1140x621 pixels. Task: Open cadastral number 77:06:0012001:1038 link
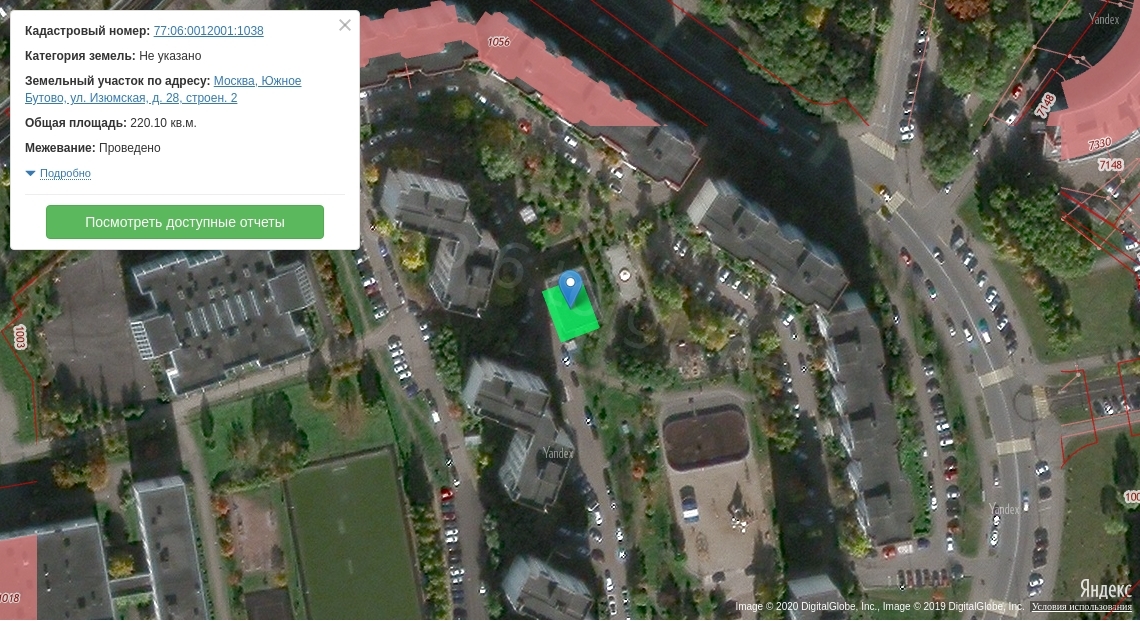[x=208, y=31]
